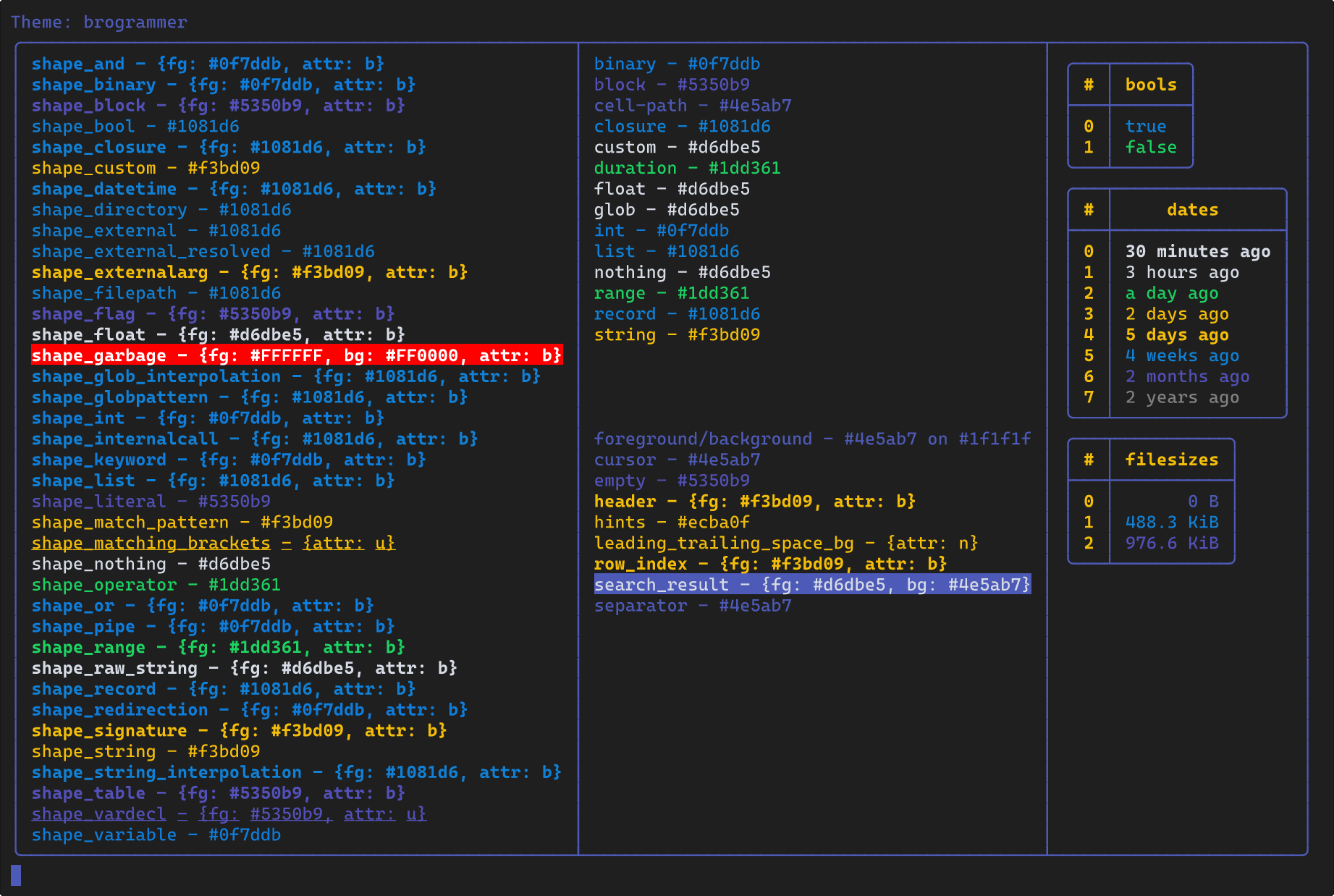1334x896 pixels.
Task: Click the shape_datetime entry
Action: coord(234,189)
